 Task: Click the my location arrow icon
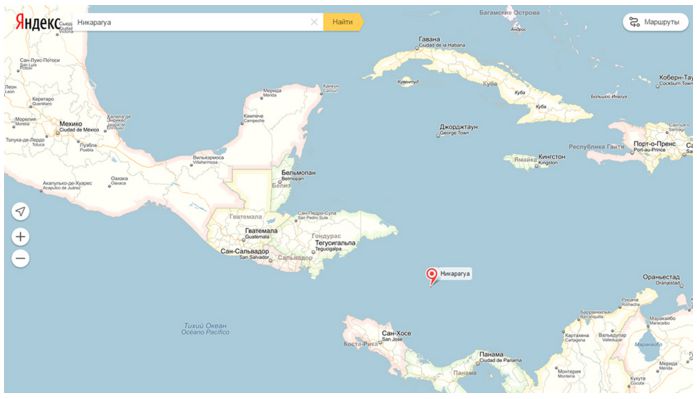[x=20, y=211]
